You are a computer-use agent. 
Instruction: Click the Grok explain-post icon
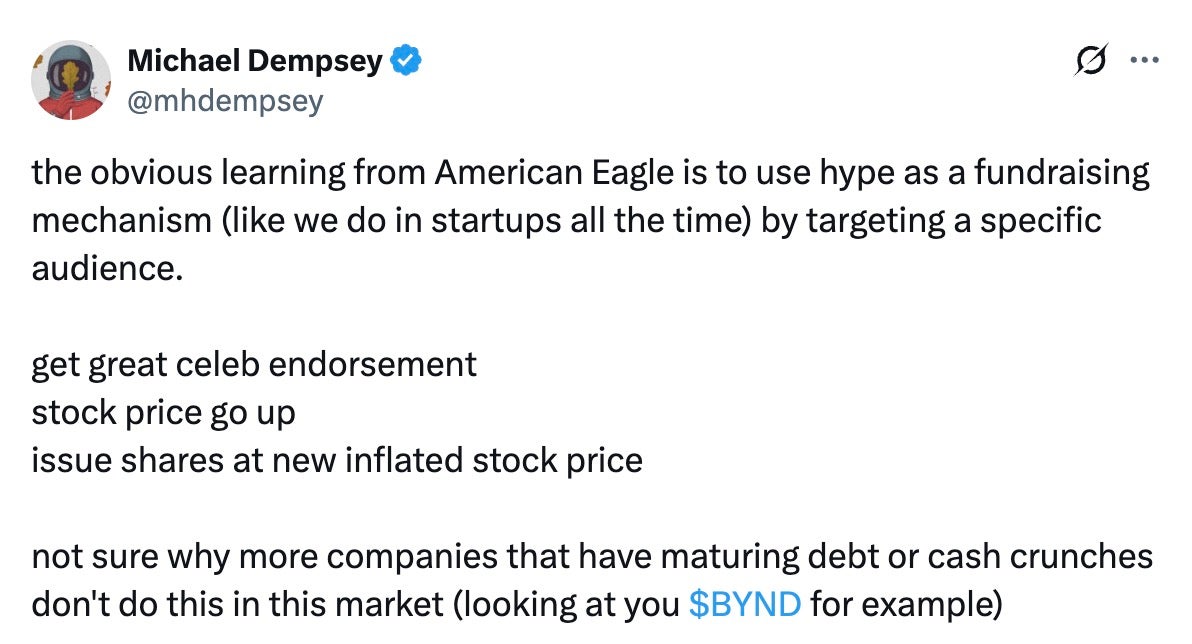click(1090, 59)
